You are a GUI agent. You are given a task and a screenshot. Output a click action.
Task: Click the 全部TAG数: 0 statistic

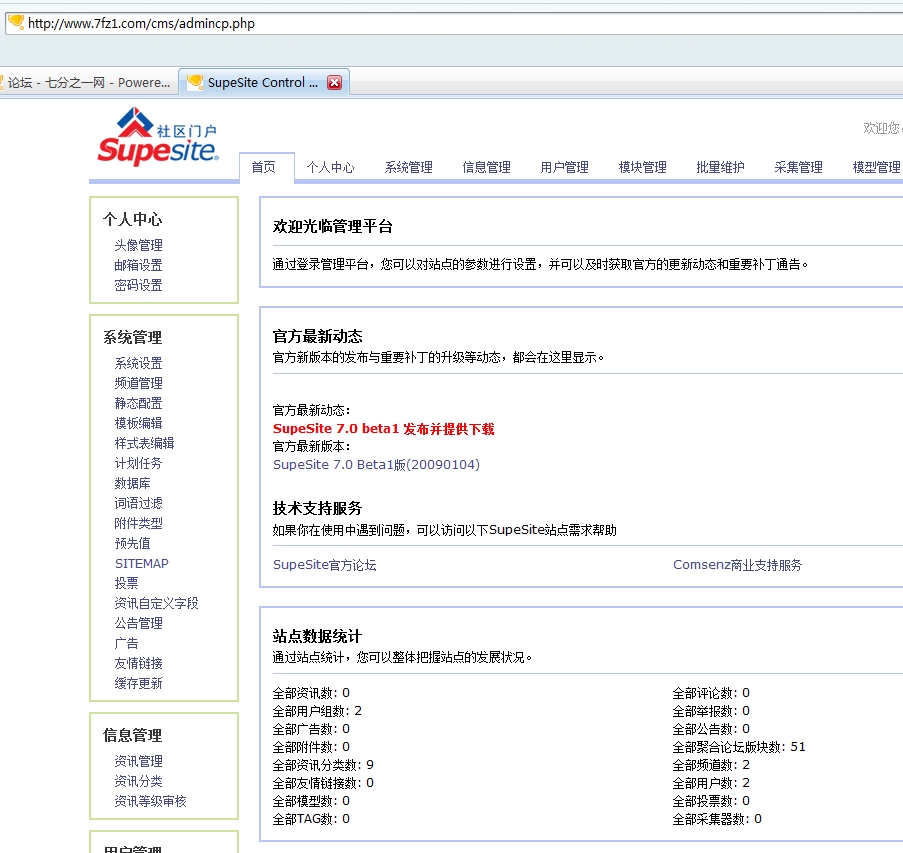tap(311, 819)
